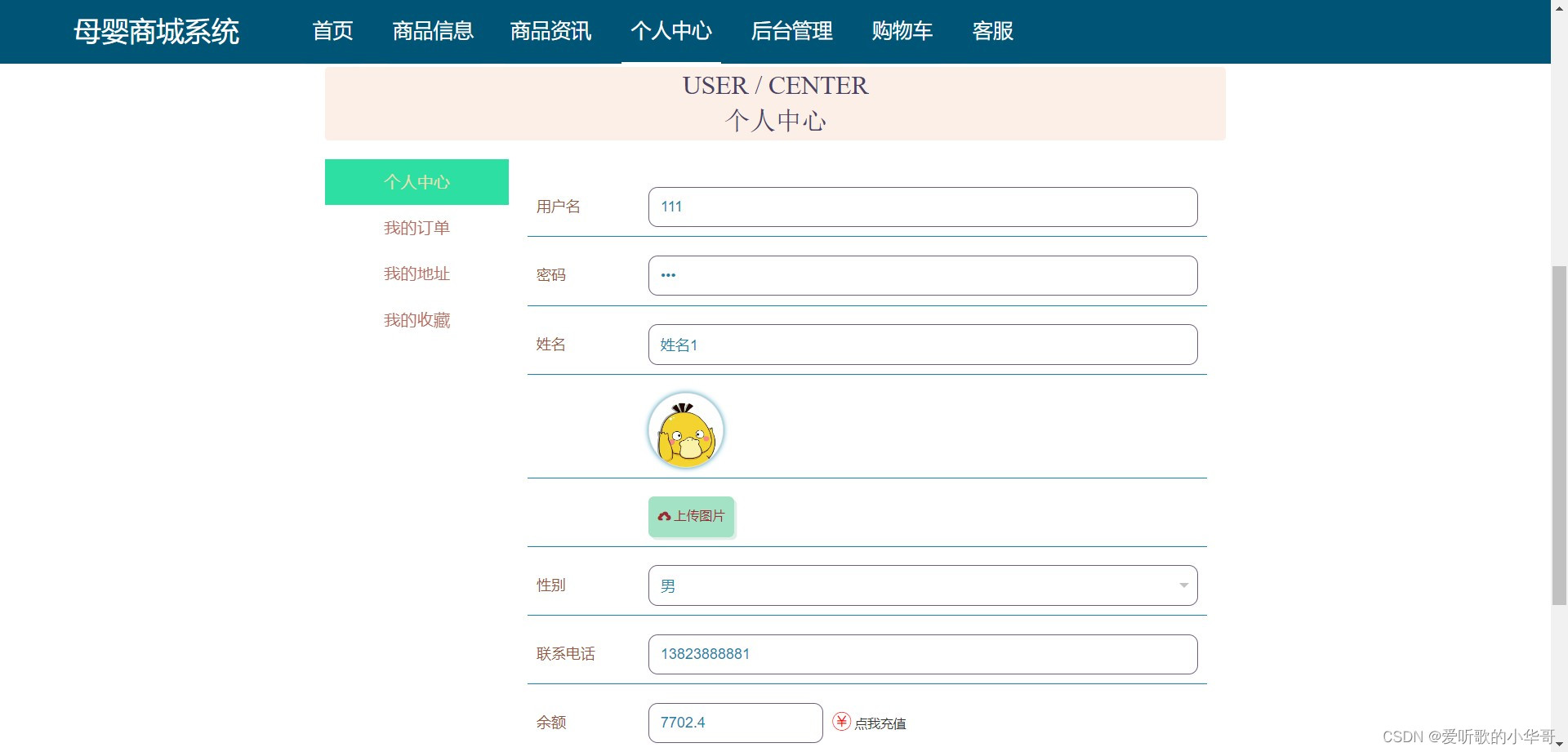Open 后台管理 from the top navigation

click(x=791, y=31)
